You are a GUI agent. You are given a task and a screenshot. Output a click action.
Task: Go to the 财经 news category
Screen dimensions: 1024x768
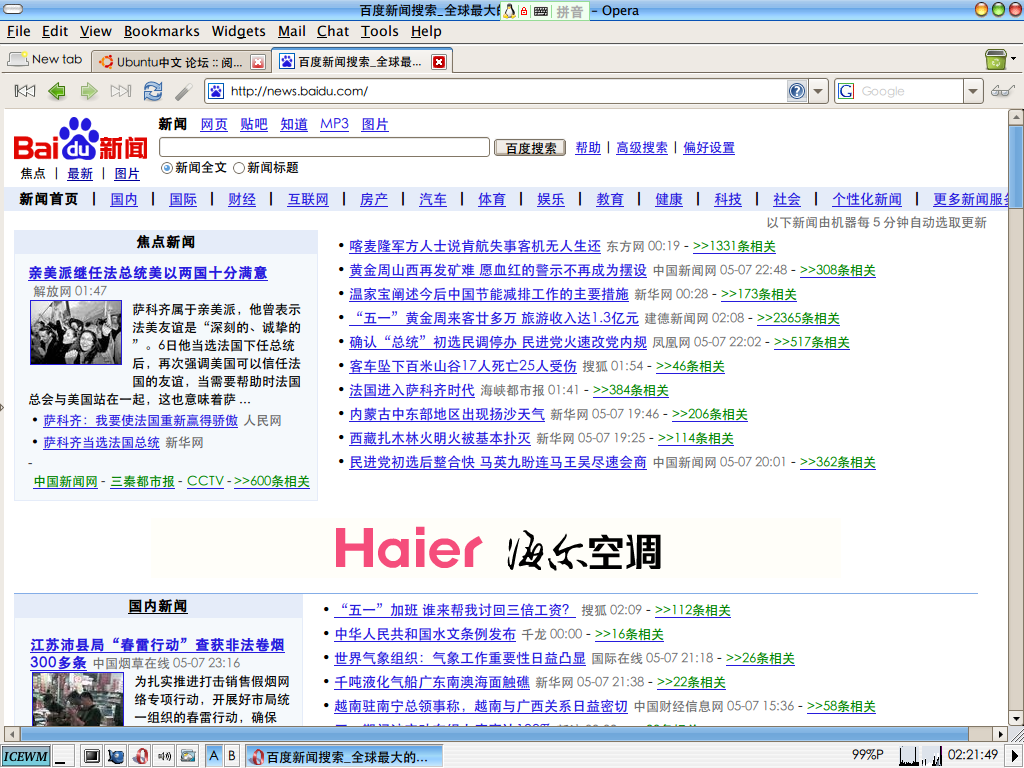point(242,199)
